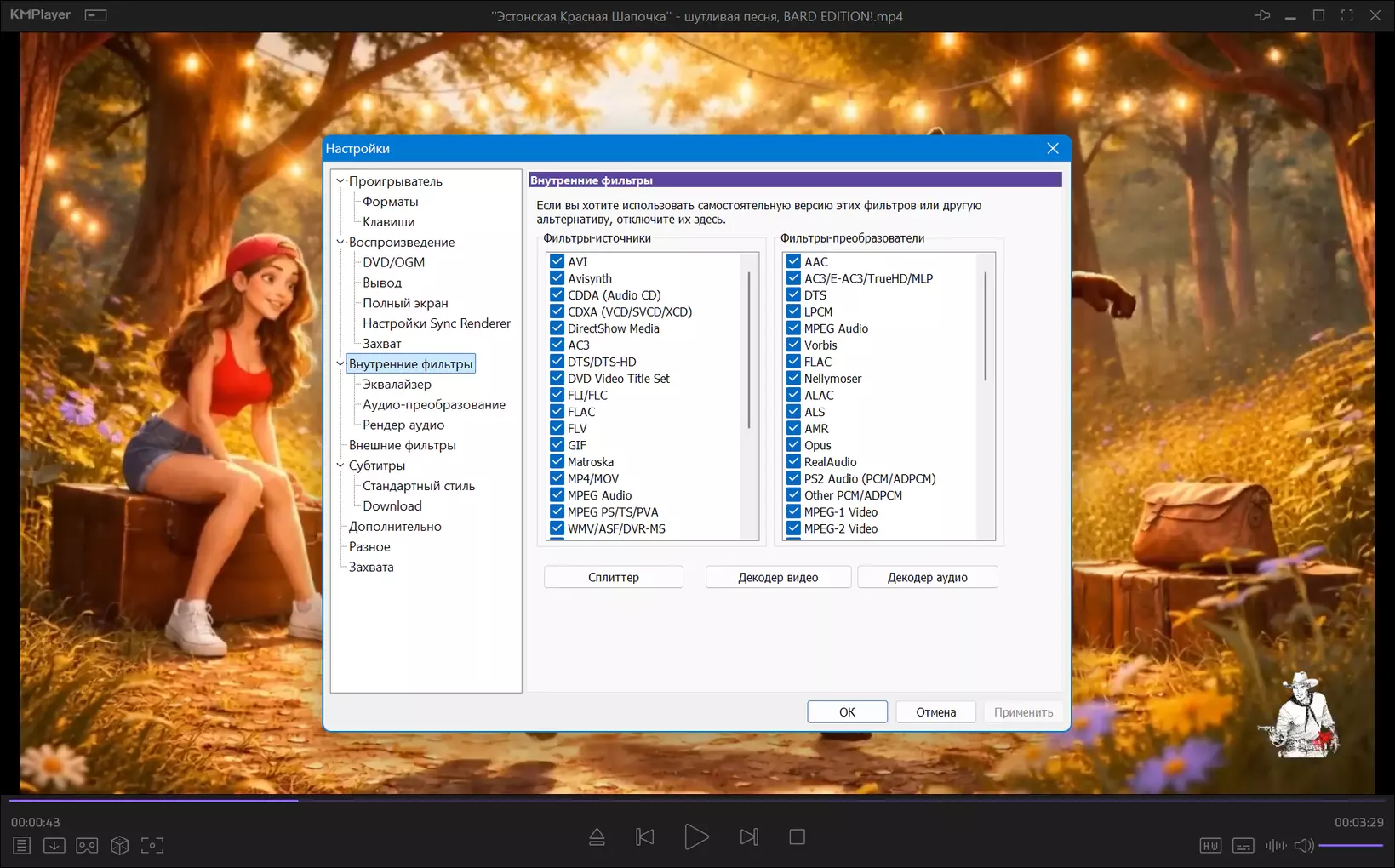Toggle the VR goggles mode icon

pyautogui.click(x=87, y=845)
